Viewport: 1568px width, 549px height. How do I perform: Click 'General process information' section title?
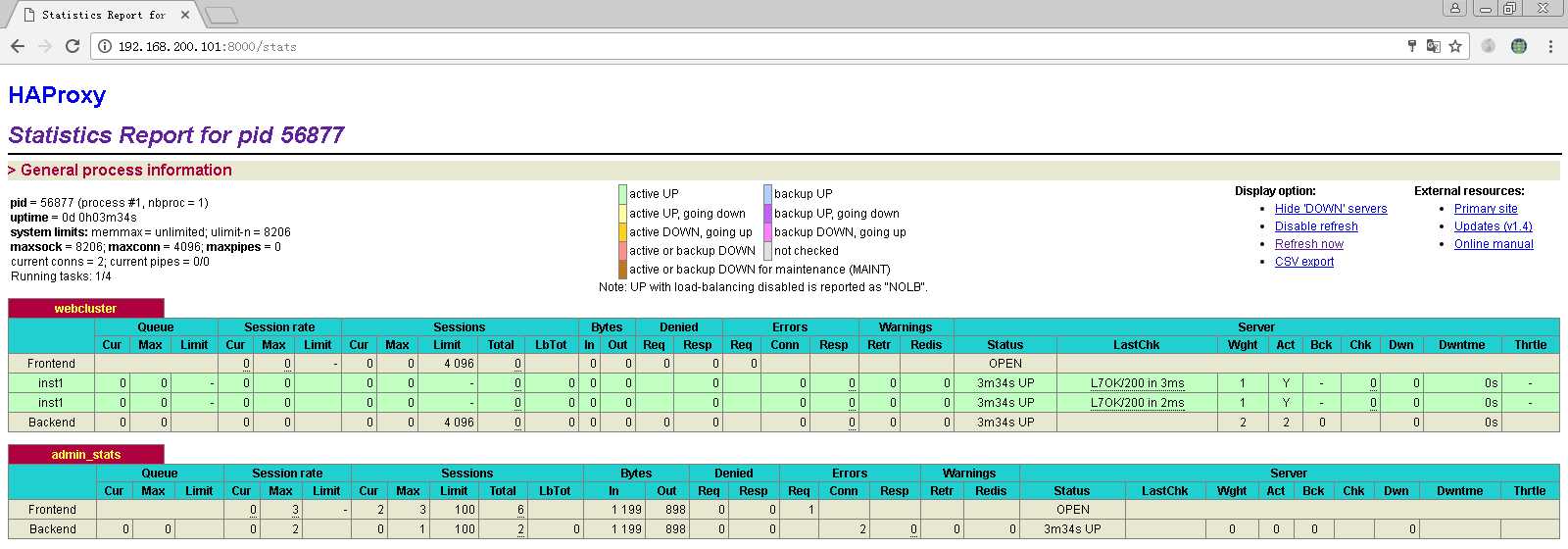coord(126,171)
